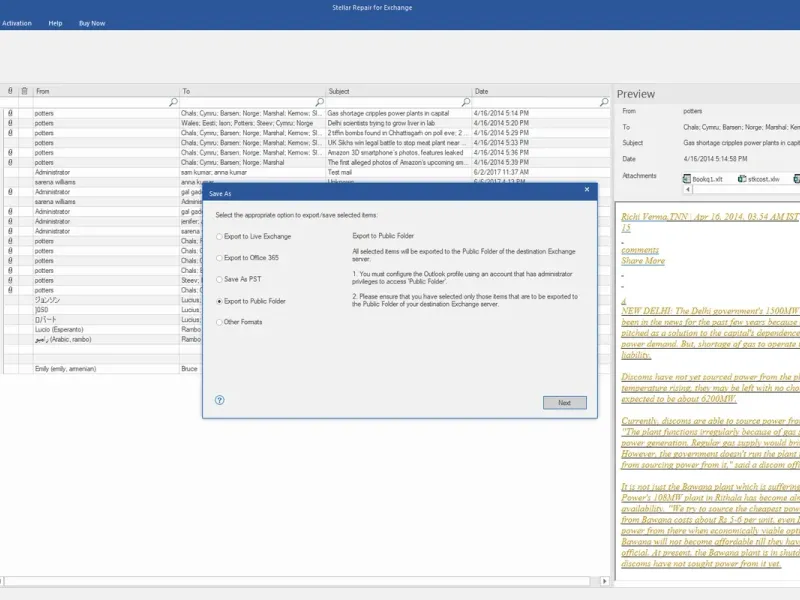Click the search icon in Date column filter
The width and height of the screenshot is (800, 600).
604,102
